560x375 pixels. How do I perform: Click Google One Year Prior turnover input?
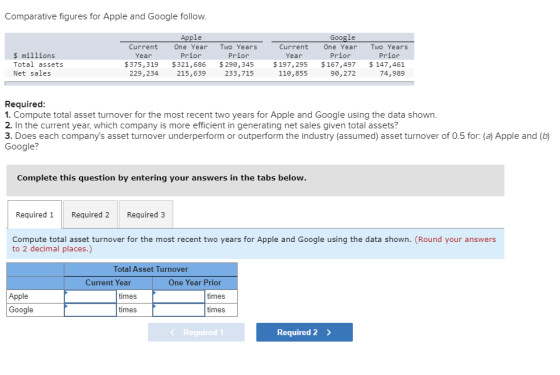tap(179, 310)
